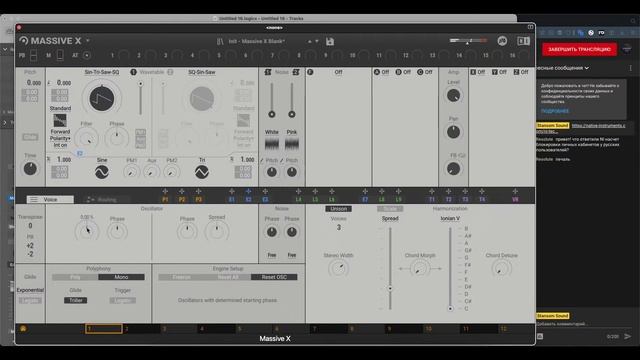This screenshot has width=640, height=360.
Task: Adjust oscillator 1 level slider
Action: [140, 98]
